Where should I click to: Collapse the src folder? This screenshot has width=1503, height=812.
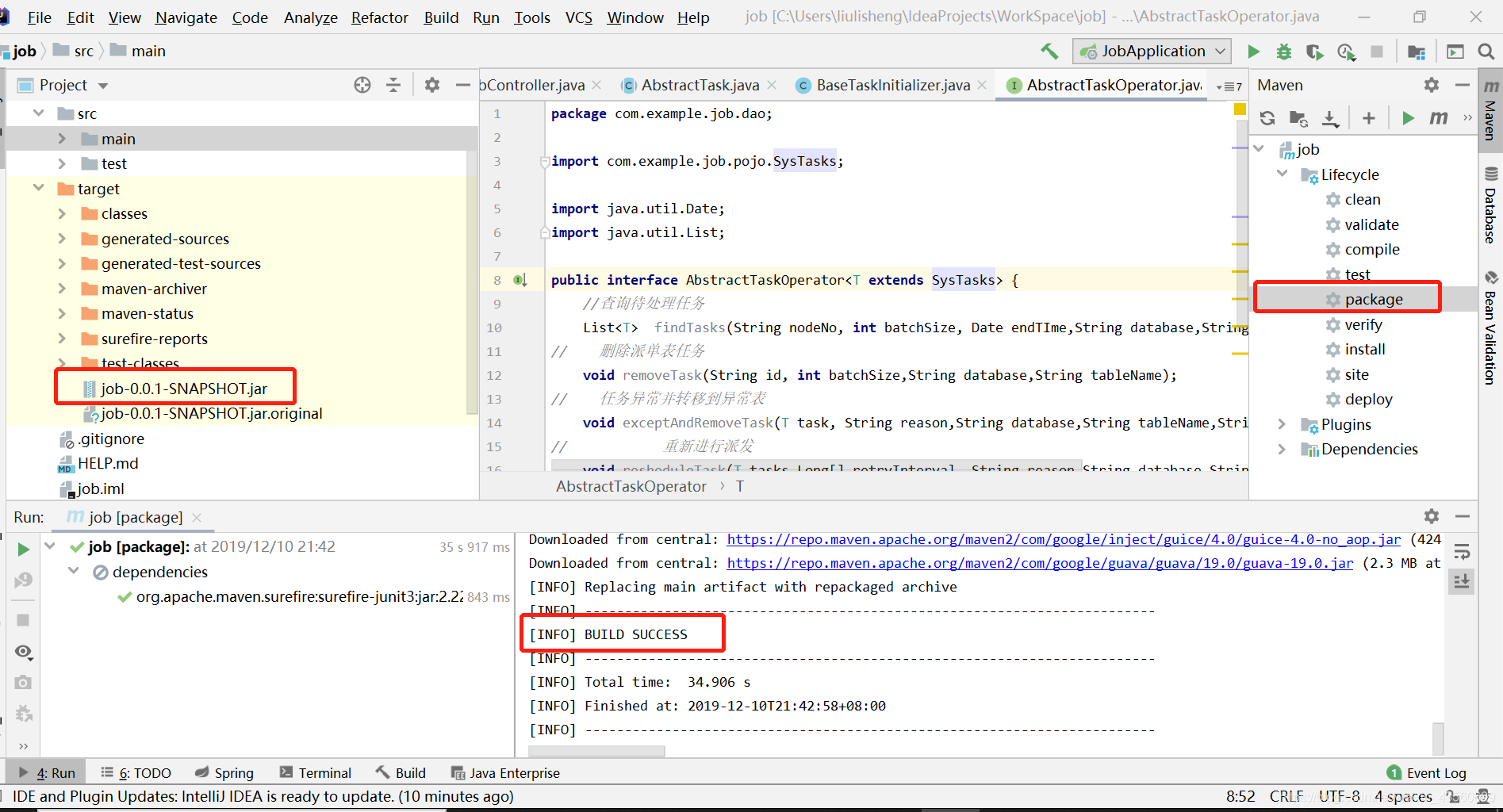(38, 113)
